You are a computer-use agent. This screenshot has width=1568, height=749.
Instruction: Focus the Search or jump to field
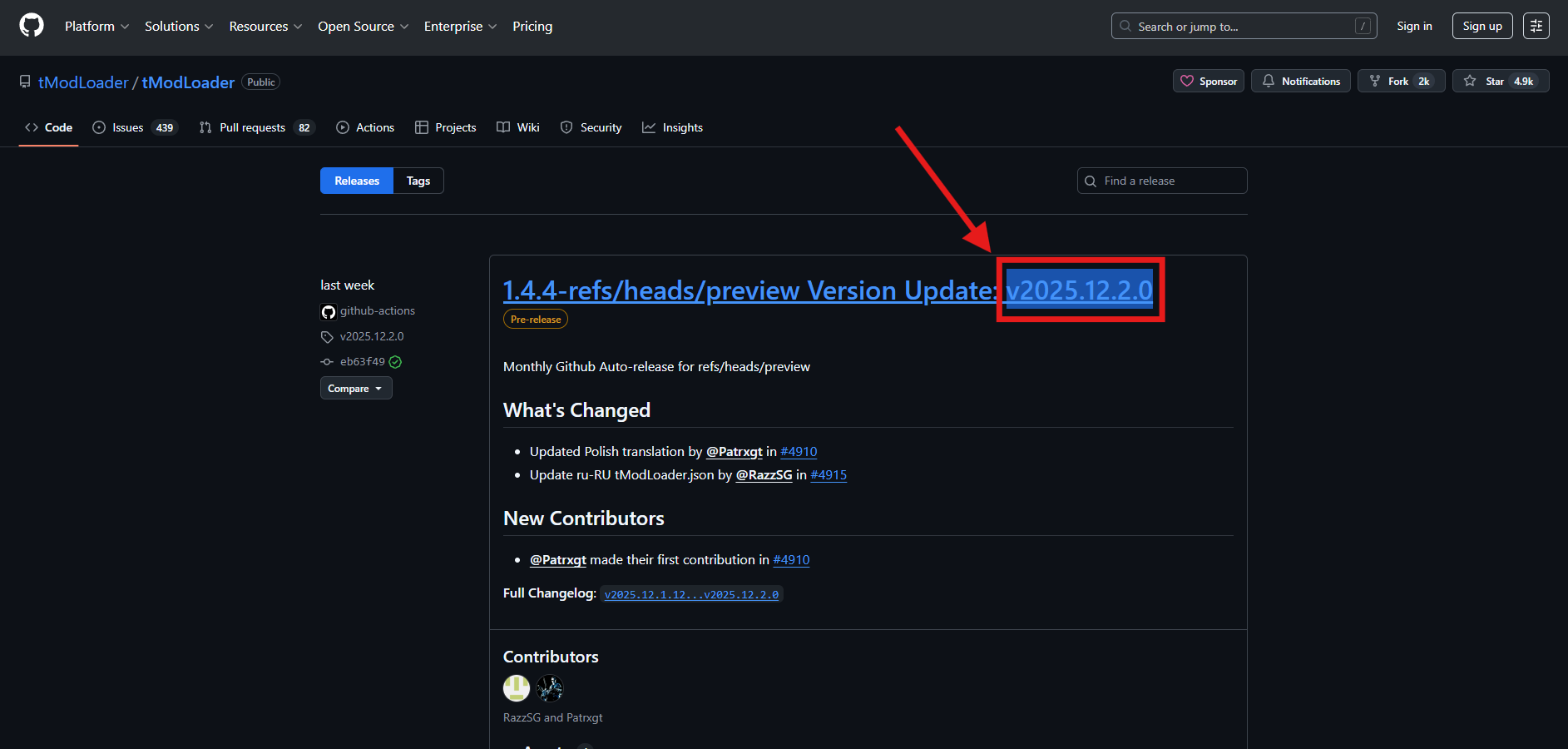[x=1244, y=26]
